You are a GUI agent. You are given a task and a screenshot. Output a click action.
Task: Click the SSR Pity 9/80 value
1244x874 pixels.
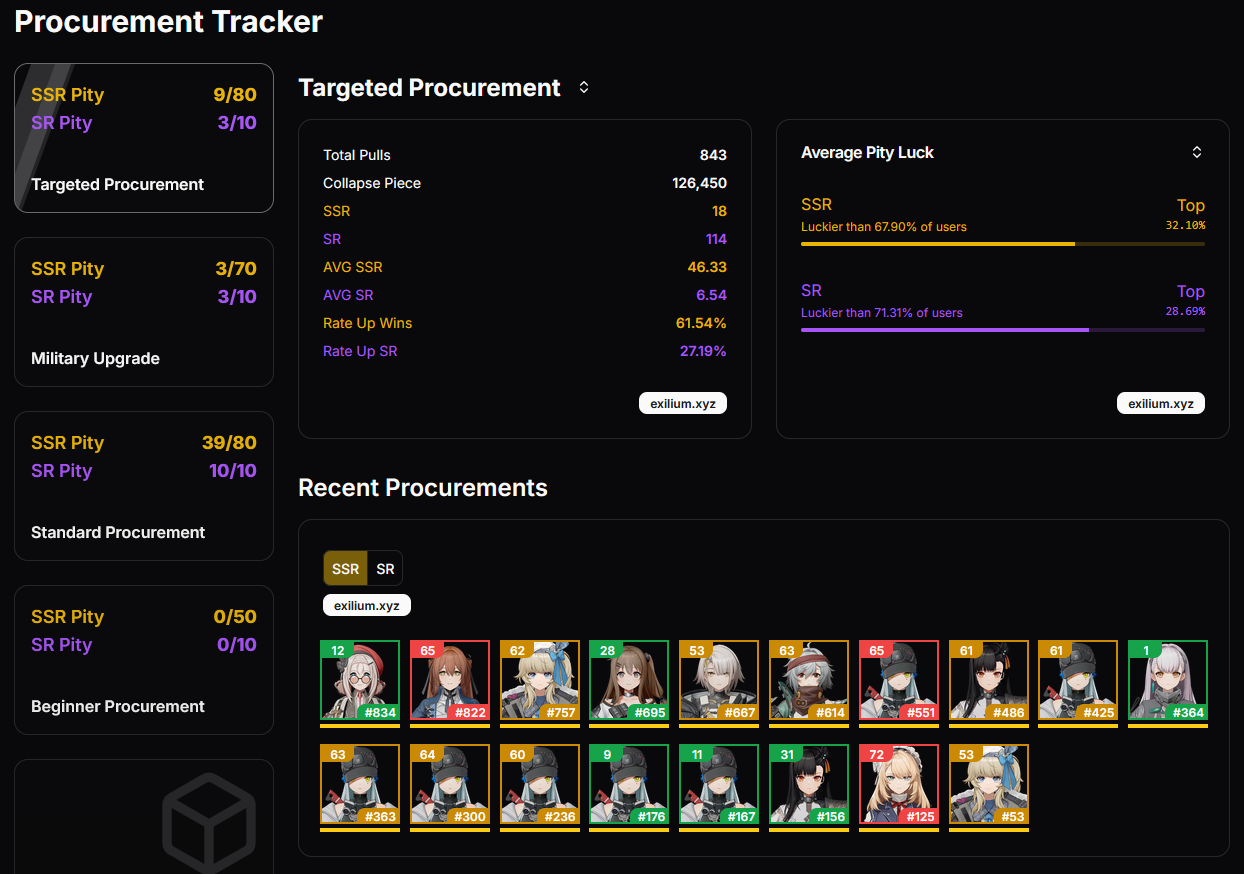235,95
